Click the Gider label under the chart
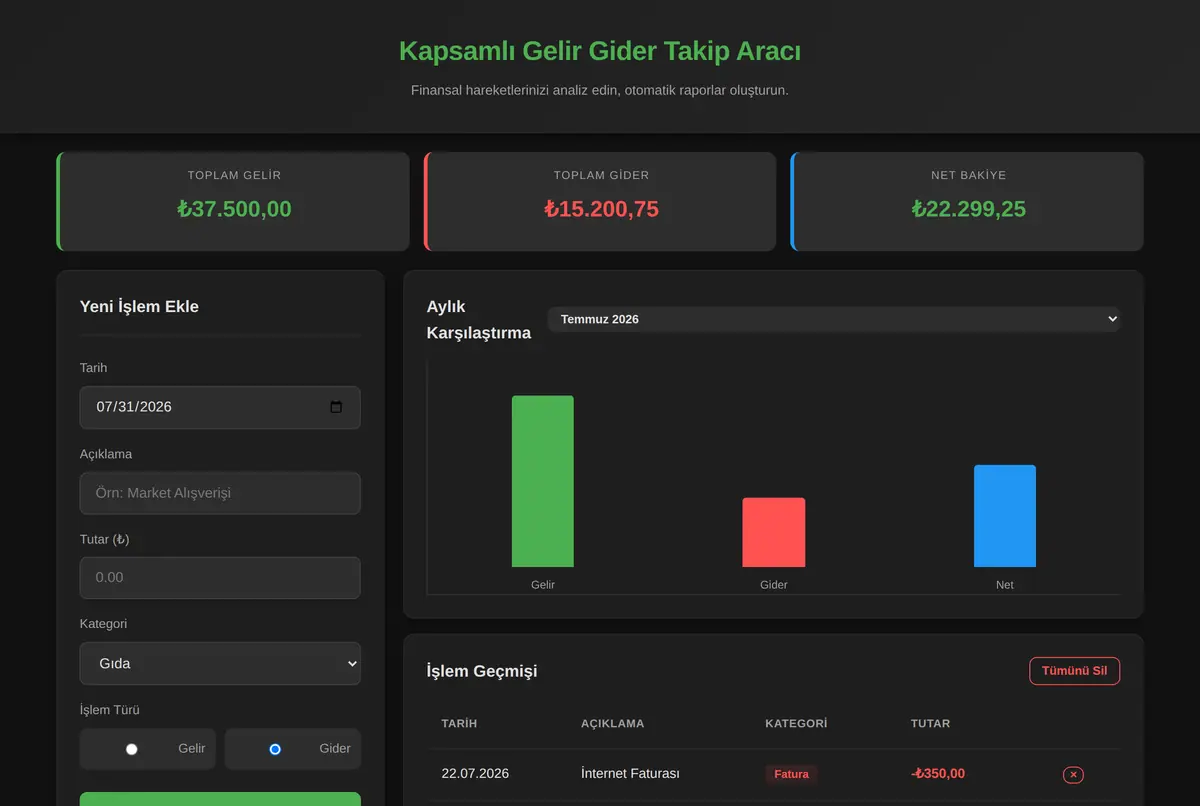Viewport: 1200px width, 806px height. (x=774, y=585)
